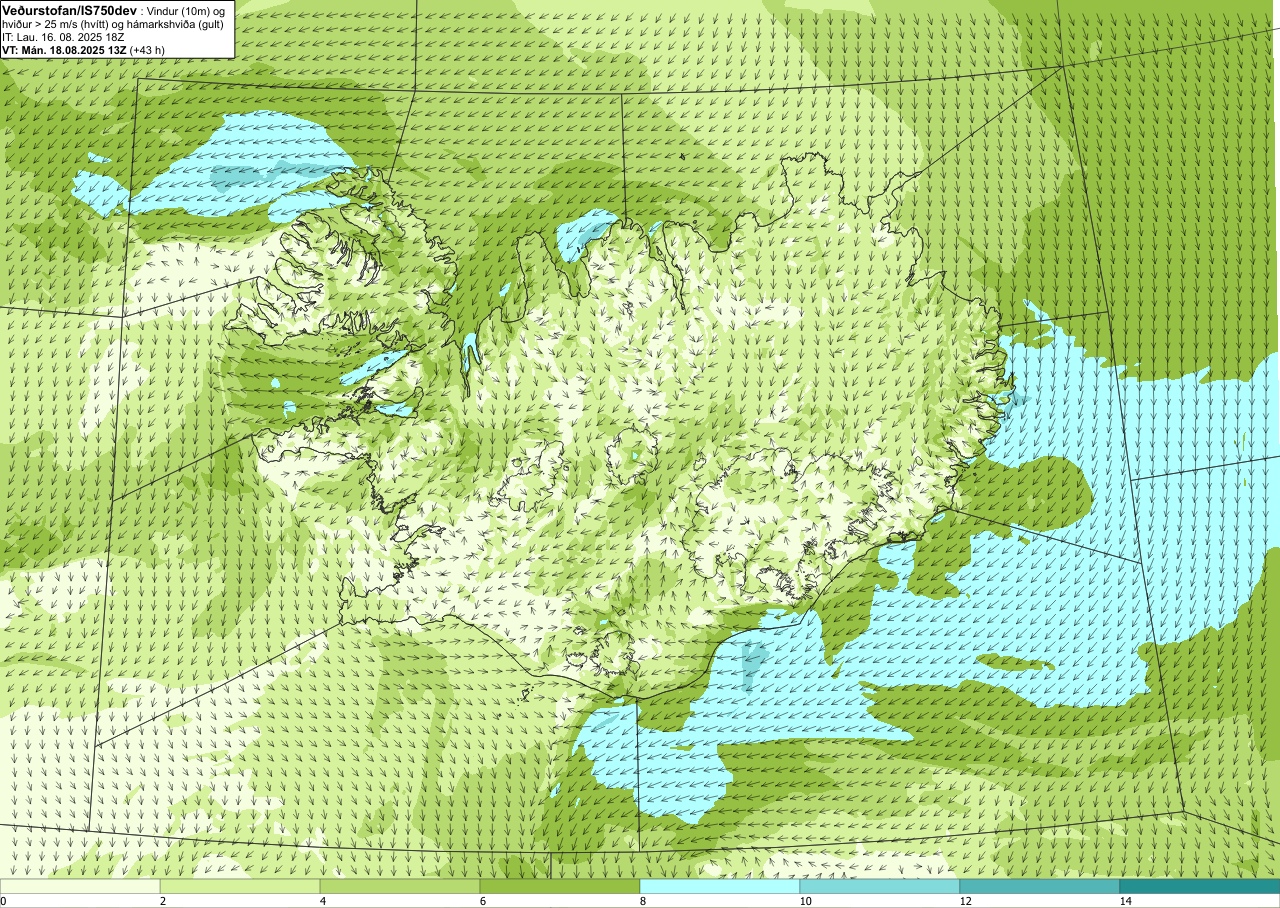Click the legend number '6'

click(483, 901)
